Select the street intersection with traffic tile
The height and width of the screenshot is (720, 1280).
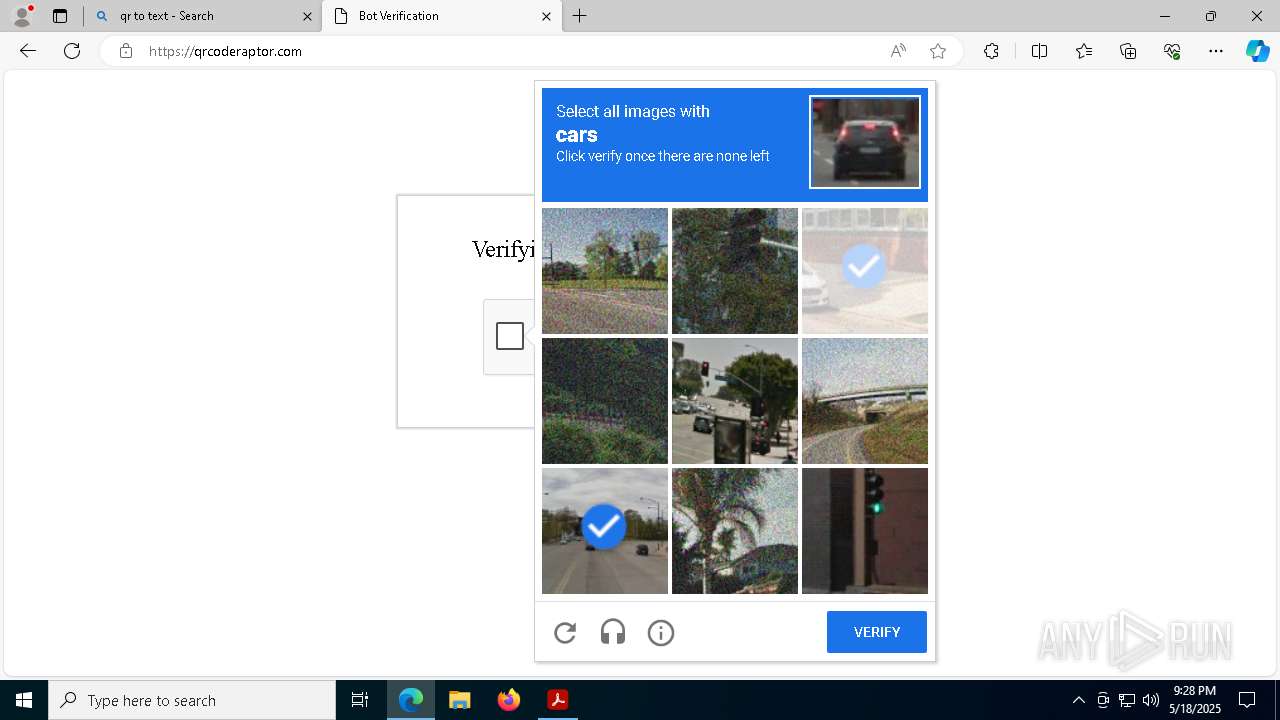point(735,401)
